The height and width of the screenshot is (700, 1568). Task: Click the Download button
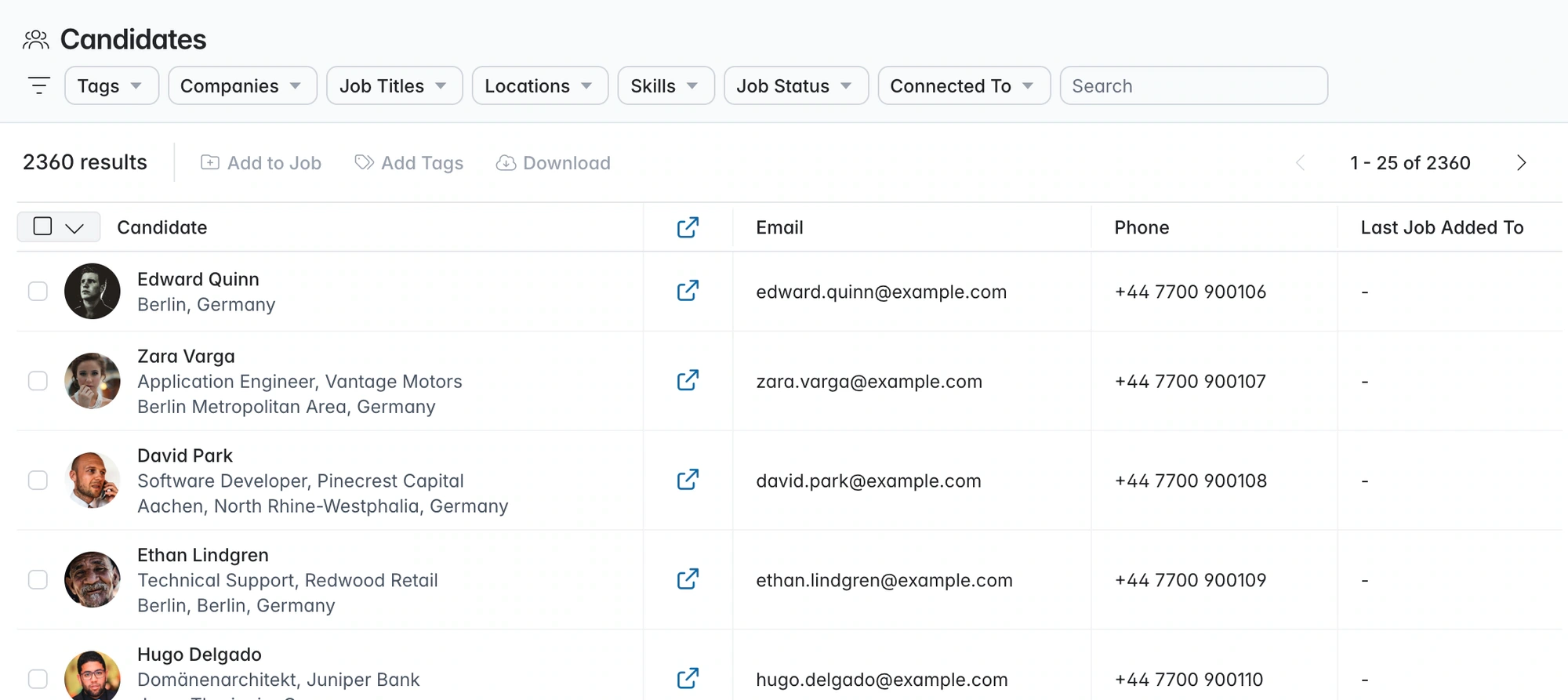(554, 163)
